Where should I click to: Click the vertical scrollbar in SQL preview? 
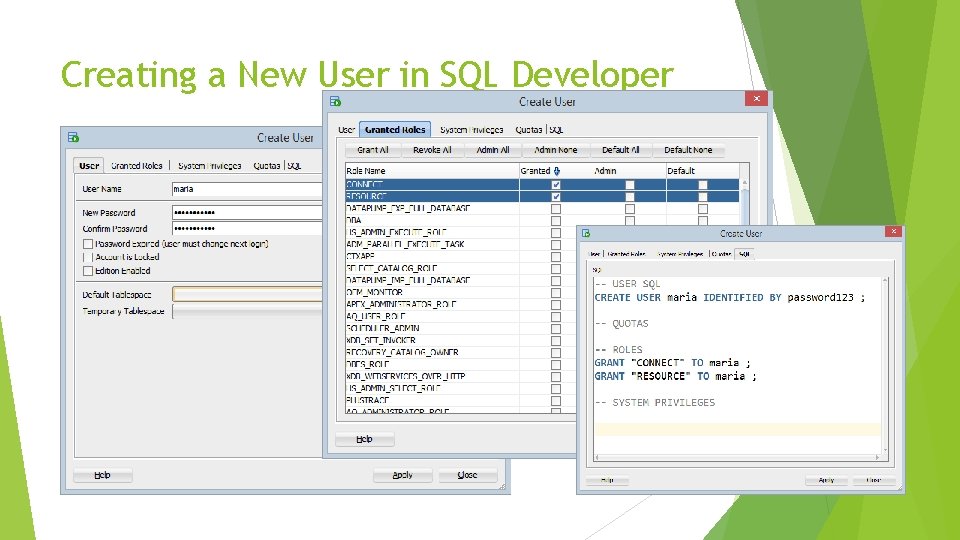885,365
